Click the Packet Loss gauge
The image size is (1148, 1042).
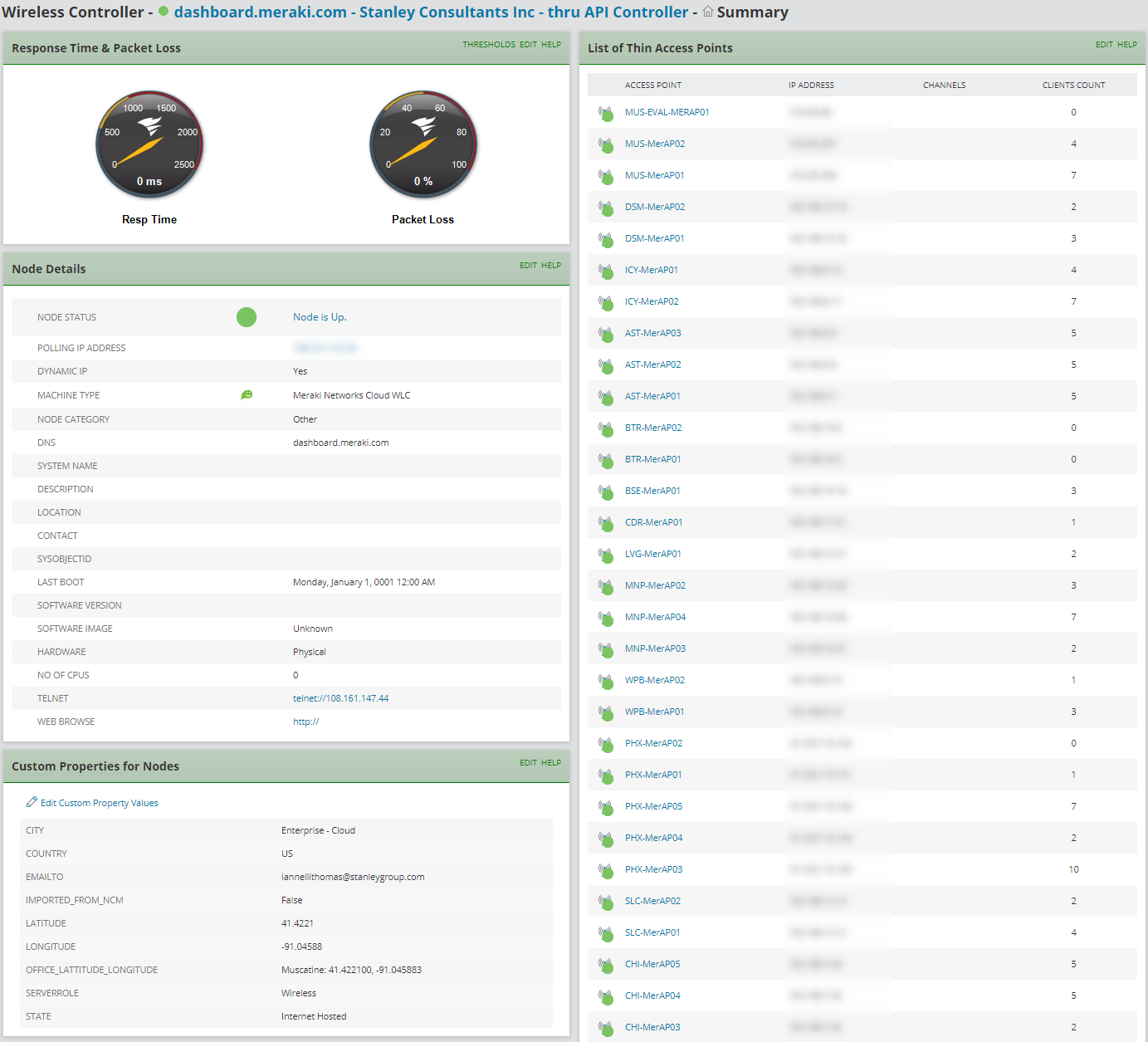423,144
